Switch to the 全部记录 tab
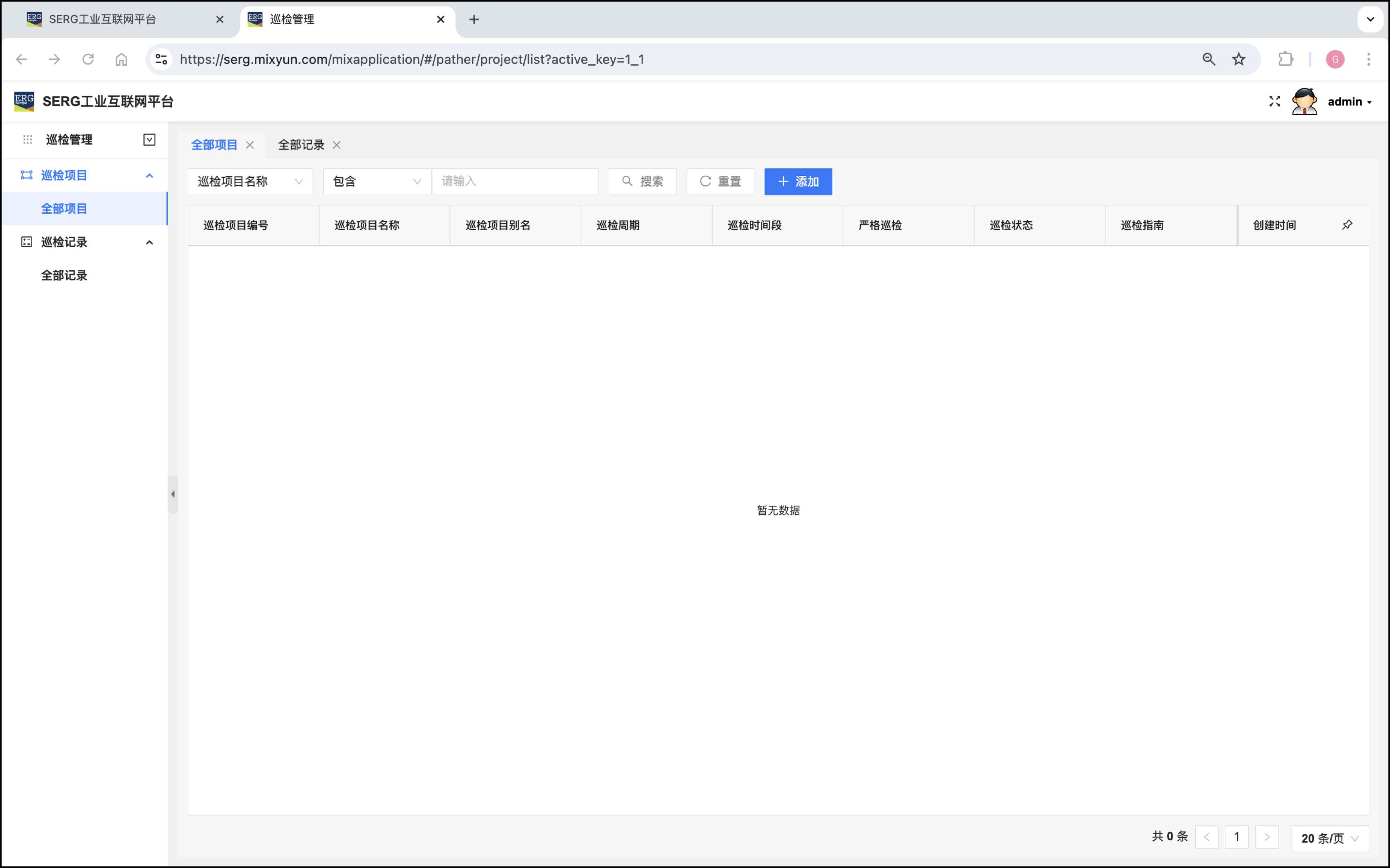Screen dimensions: 1390x868 point(301,145)
